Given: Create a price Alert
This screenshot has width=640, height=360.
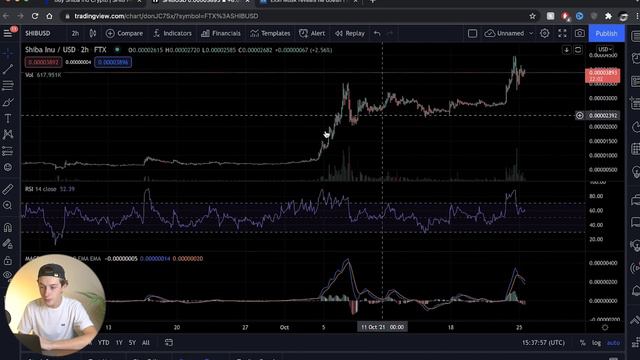Looking at the screenshot, I should click(312, 33).
